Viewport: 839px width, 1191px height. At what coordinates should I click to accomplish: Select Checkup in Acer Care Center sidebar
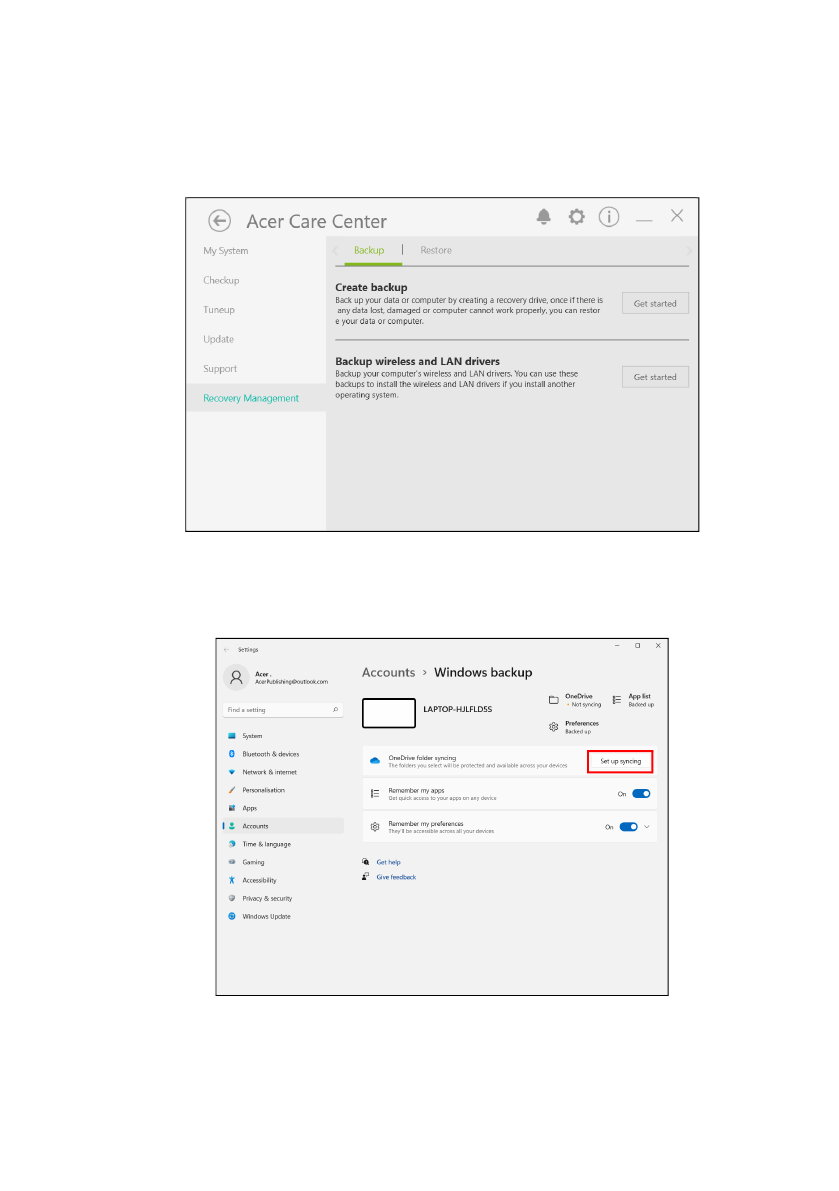click(221, 280)
